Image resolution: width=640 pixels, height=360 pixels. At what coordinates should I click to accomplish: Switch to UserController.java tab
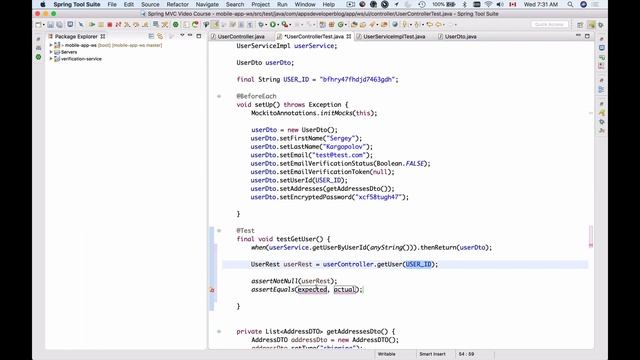(241, 36)
